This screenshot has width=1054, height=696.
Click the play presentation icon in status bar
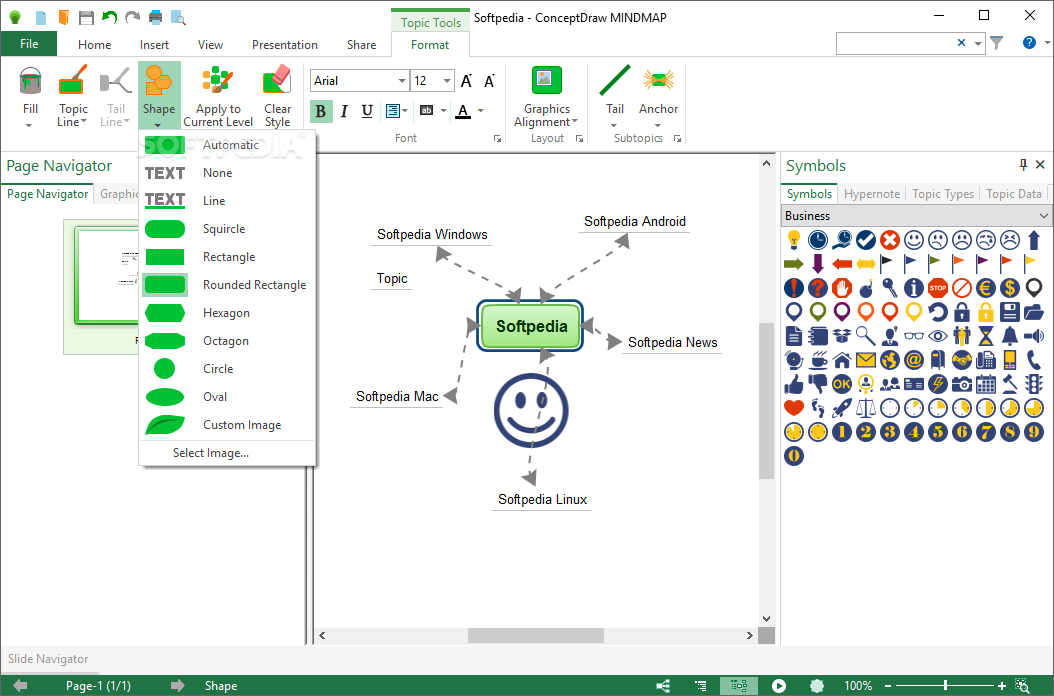coord(778,686)
